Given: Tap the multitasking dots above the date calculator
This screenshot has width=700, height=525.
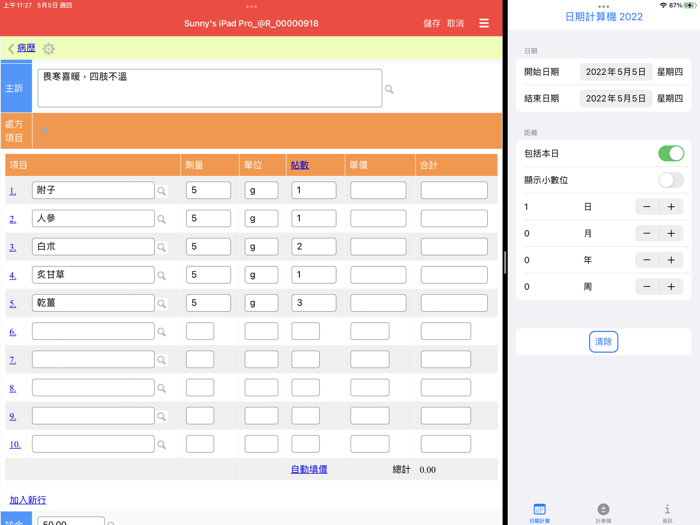Looking at the screenshot, I should (604, 6).
